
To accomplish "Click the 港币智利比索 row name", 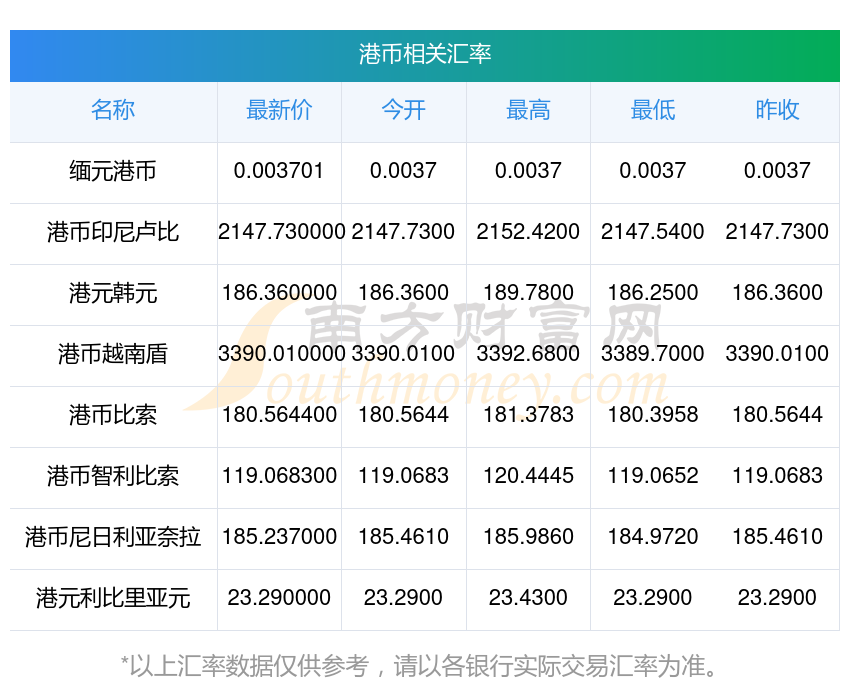I will [x=113, y=476].
